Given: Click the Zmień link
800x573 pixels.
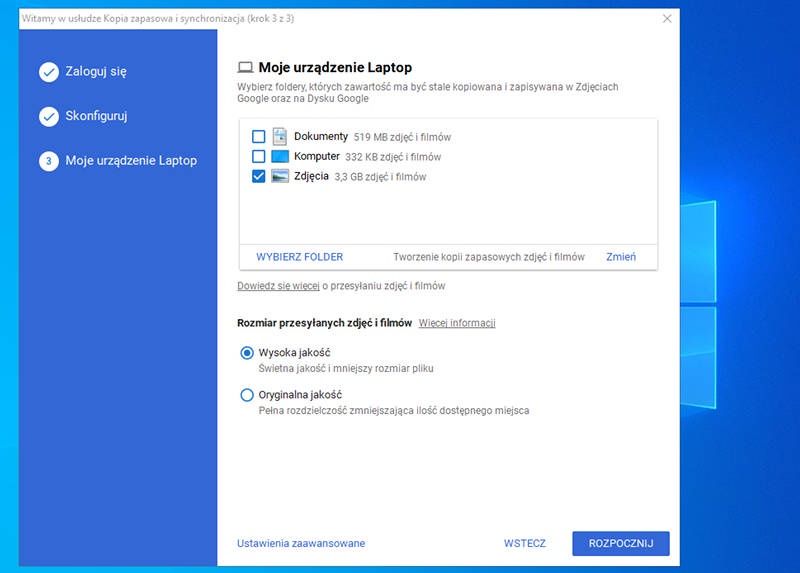Looking at the screenshot, I should (621, 257).
